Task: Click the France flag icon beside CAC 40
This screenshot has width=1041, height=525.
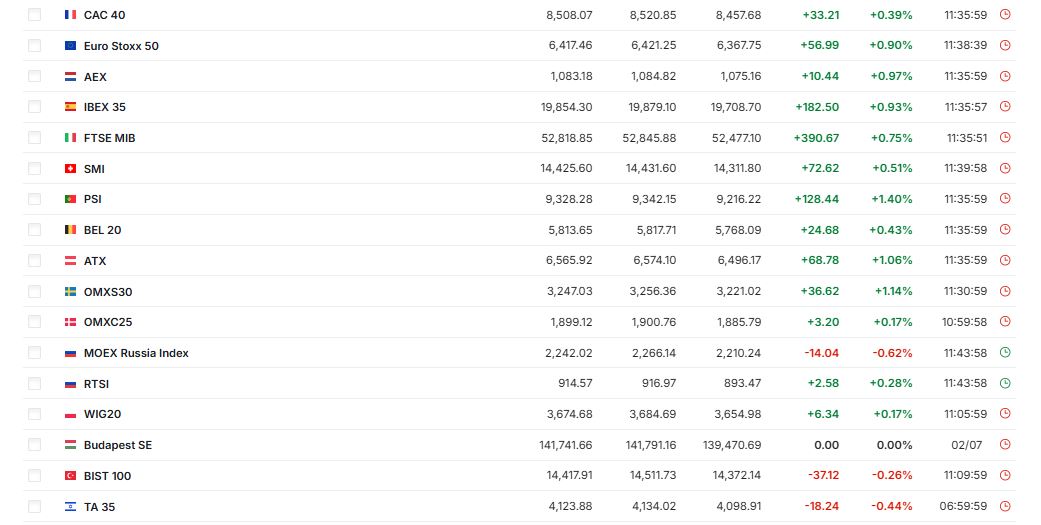Action: pyautogui.click(x=70, y=15)
